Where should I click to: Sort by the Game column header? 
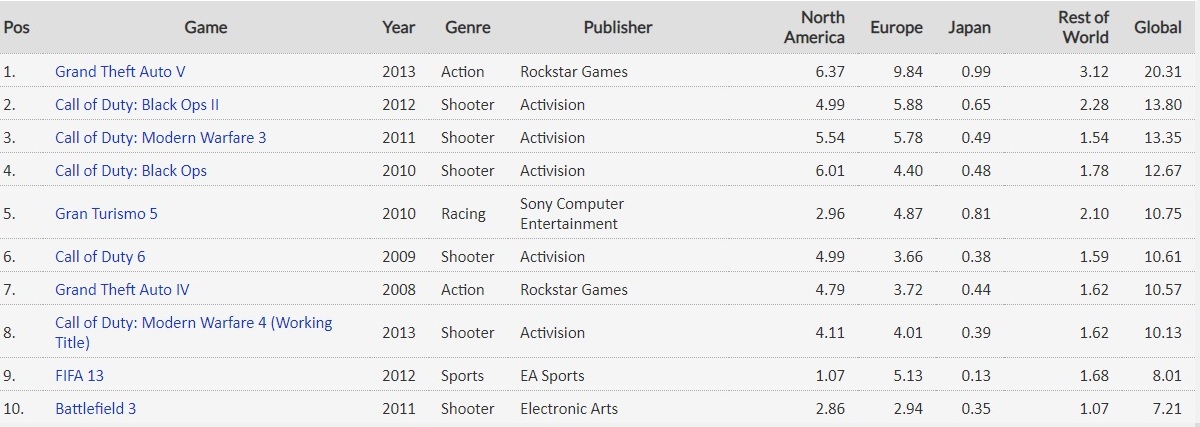pyautogui.click(x=205, y=28)
